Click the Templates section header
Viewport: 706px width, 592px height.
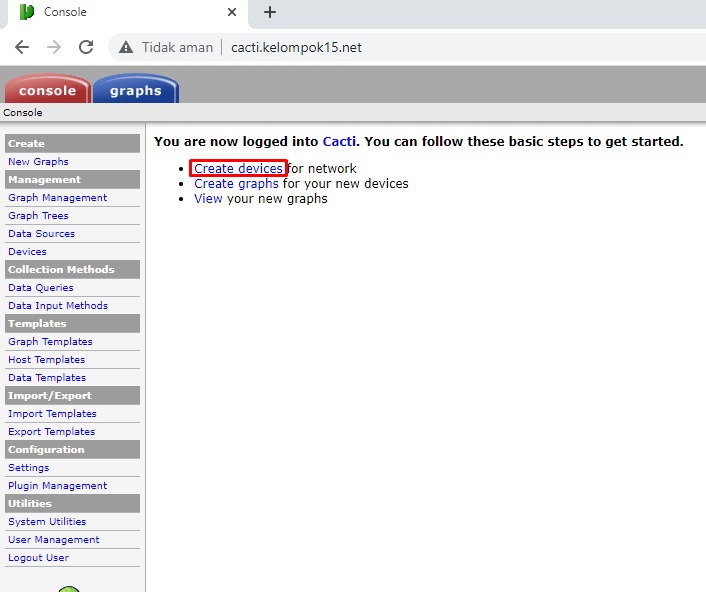pyautogui.click(x=72, y=324)
